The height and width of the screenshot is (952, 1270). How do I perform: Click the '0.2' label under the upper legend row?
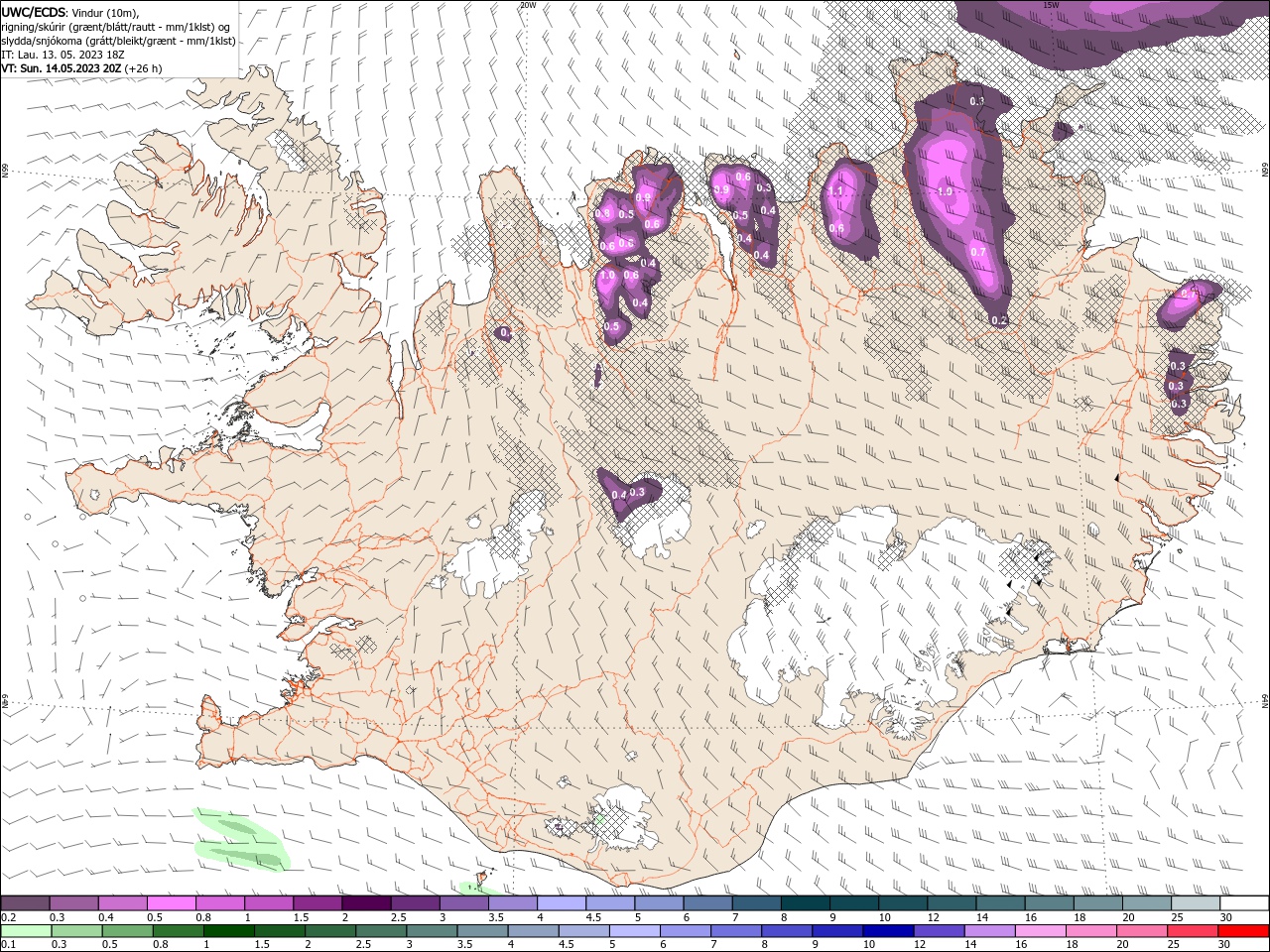8,917
